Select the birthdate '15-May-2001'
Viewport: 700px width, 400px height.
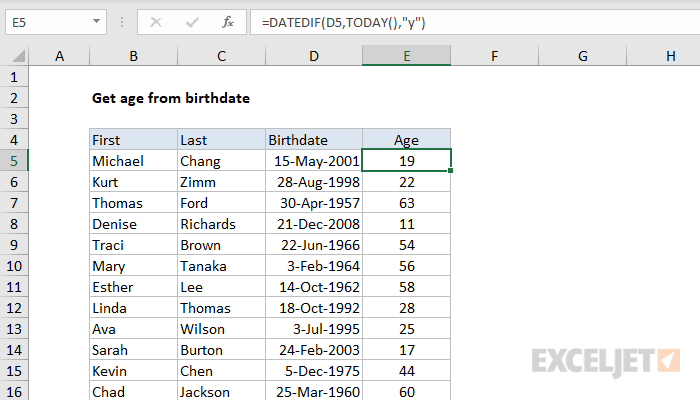click(314, 161)
